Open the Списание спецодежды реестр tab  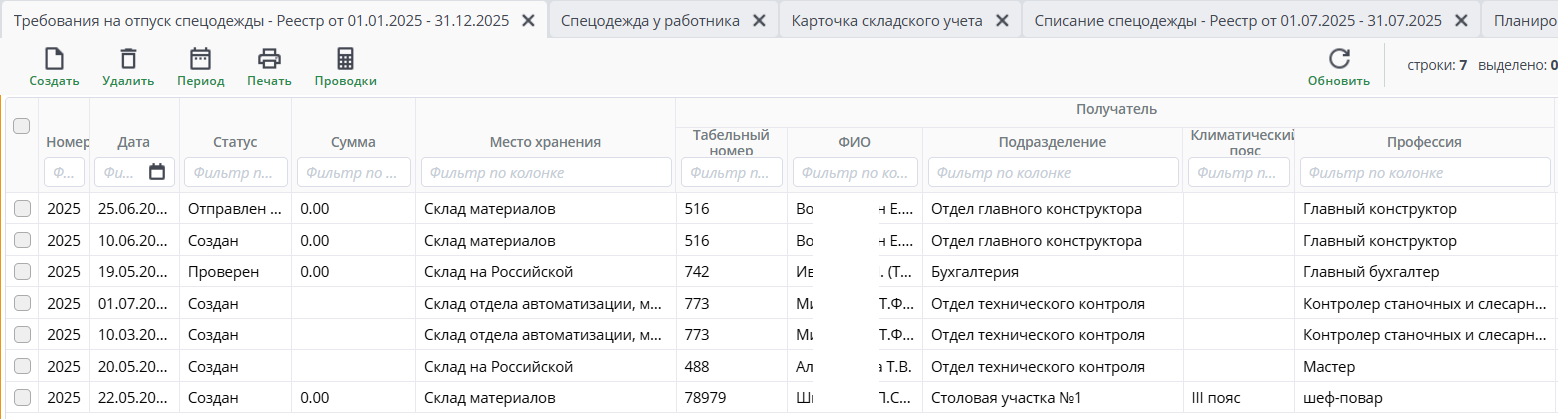pyautogui.click(x=1237, y=20)
